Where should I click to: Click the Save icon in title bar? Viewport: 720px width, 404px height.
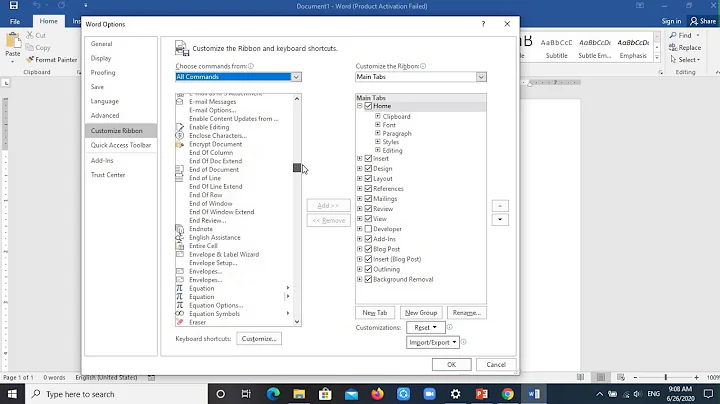tap(14, 6)
